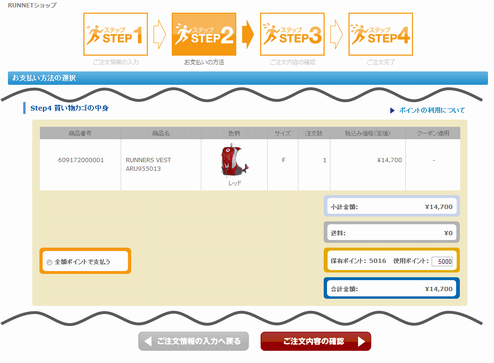Click the held points value 5016
The height and width of the screenshot is (363, 494).
377,261
